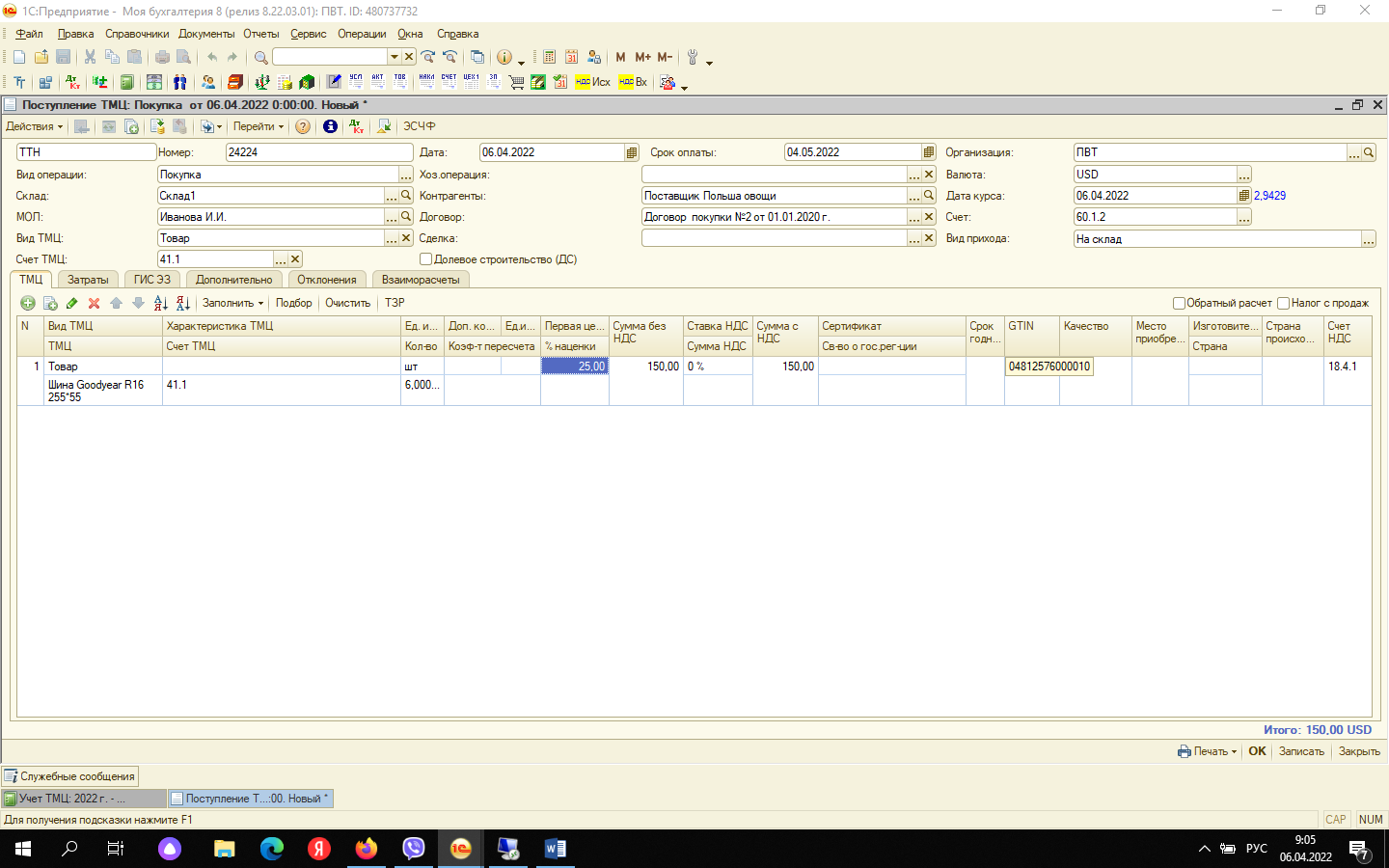Toggle the Налог с продаж checkbox
1389x868 pixels.
click(1283, 303)
